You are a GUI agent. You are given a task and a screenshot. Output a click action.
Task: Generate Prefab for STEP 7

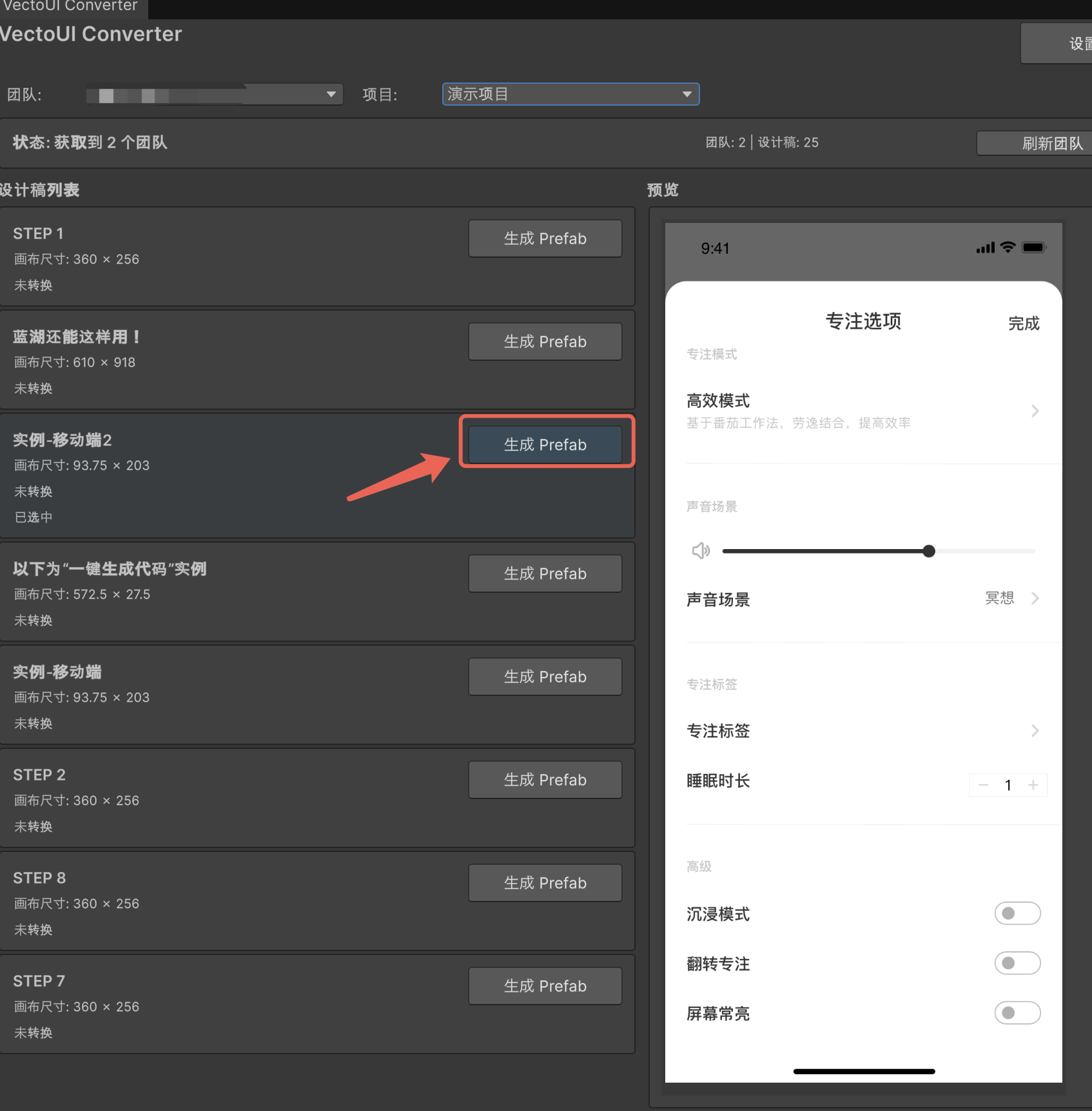(x=545, y=986)
